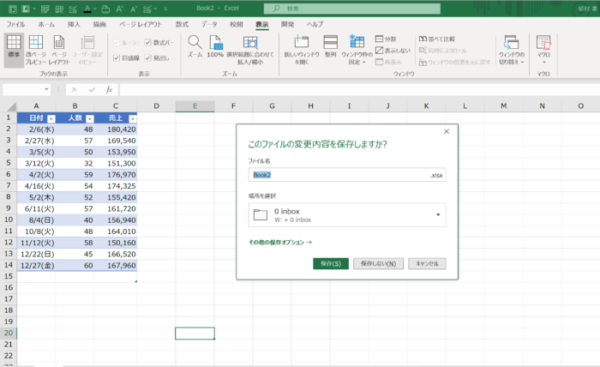Open filter dropdown on 日付 column
This screenshot has width=600, height=367.
tap(51, 119)
